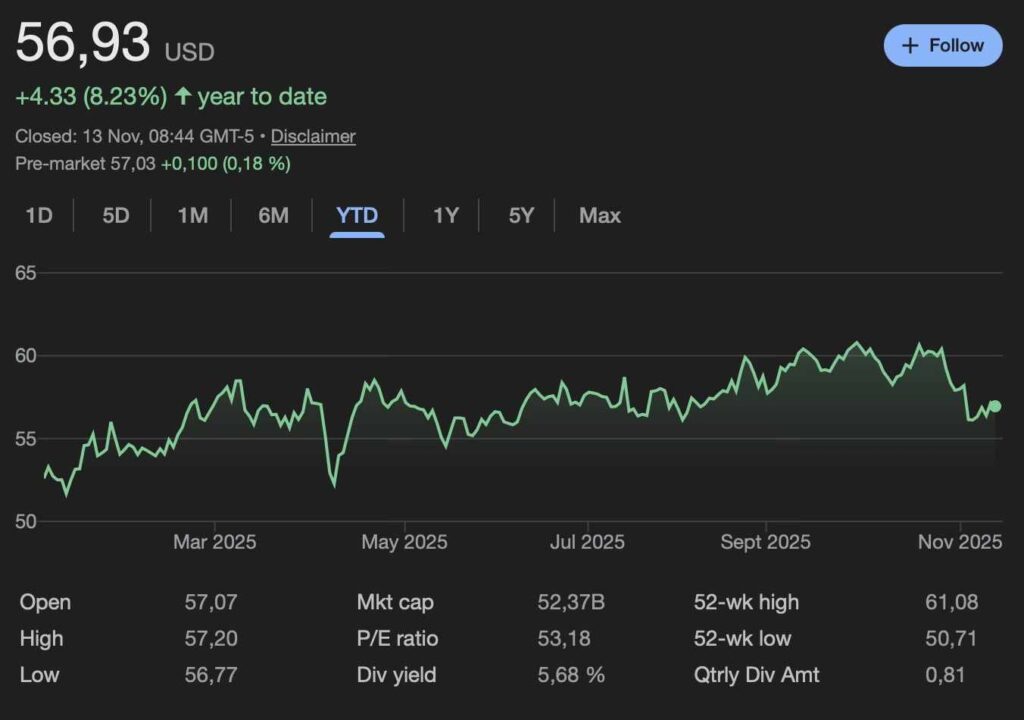Image resolution: width=1024 pixels, height=720 pixels.
Task: View the 1Y chart range
Action: 445,215
